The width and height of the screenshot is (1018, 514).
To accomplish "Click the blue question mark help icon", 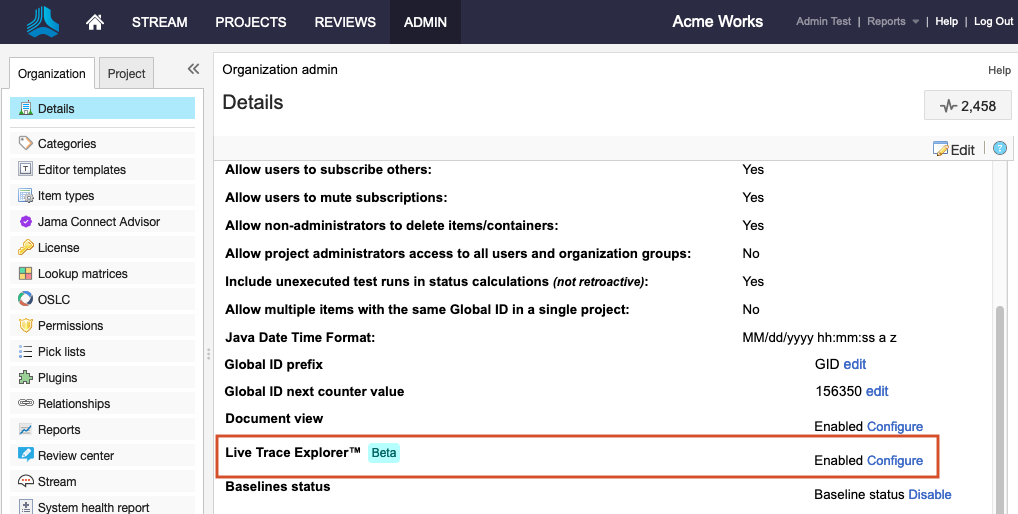I will 1000,149.
